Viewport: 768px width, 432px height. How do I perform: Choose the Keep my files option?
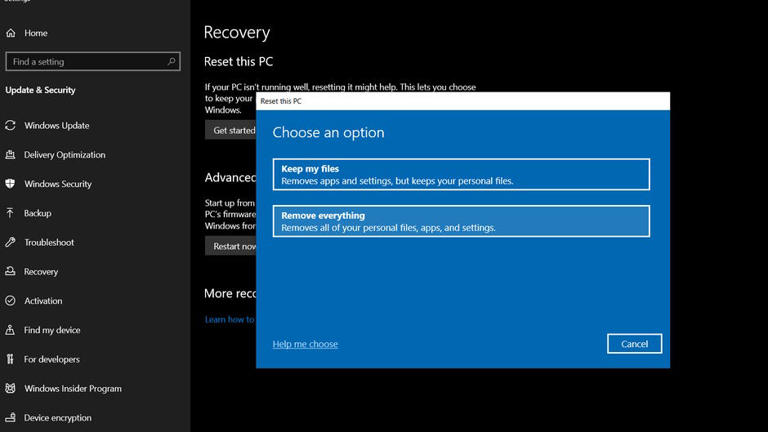coord(461,174)
